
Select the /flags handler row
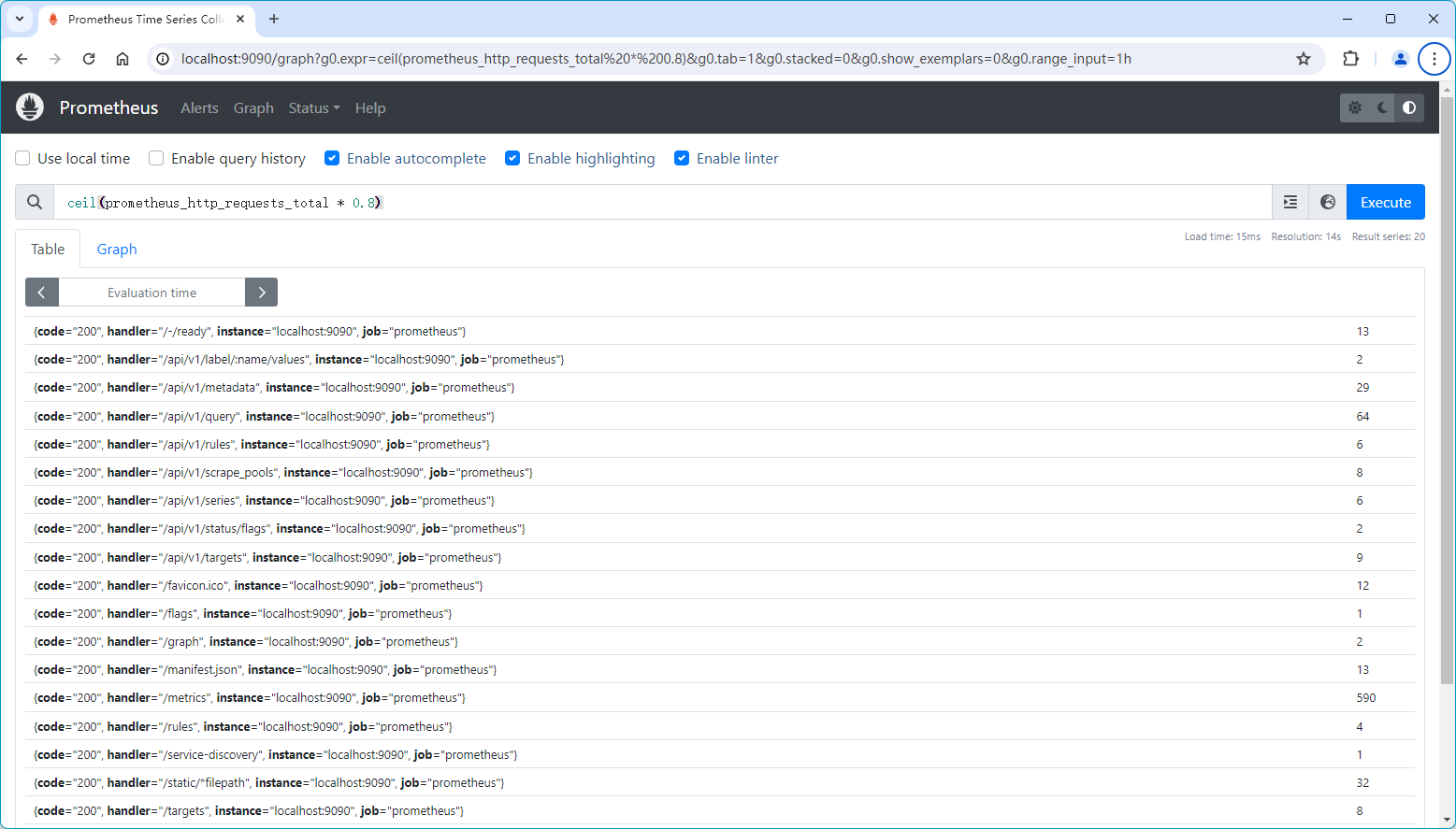click(x=720, y=613)
